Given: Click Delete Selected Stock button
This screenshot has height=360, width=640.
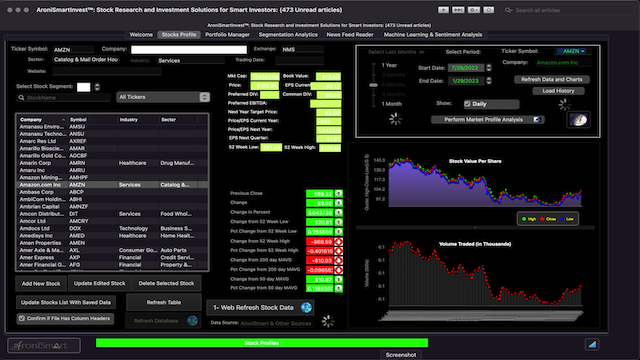Looking at the screenshot, I should click(x=166, y=283).
